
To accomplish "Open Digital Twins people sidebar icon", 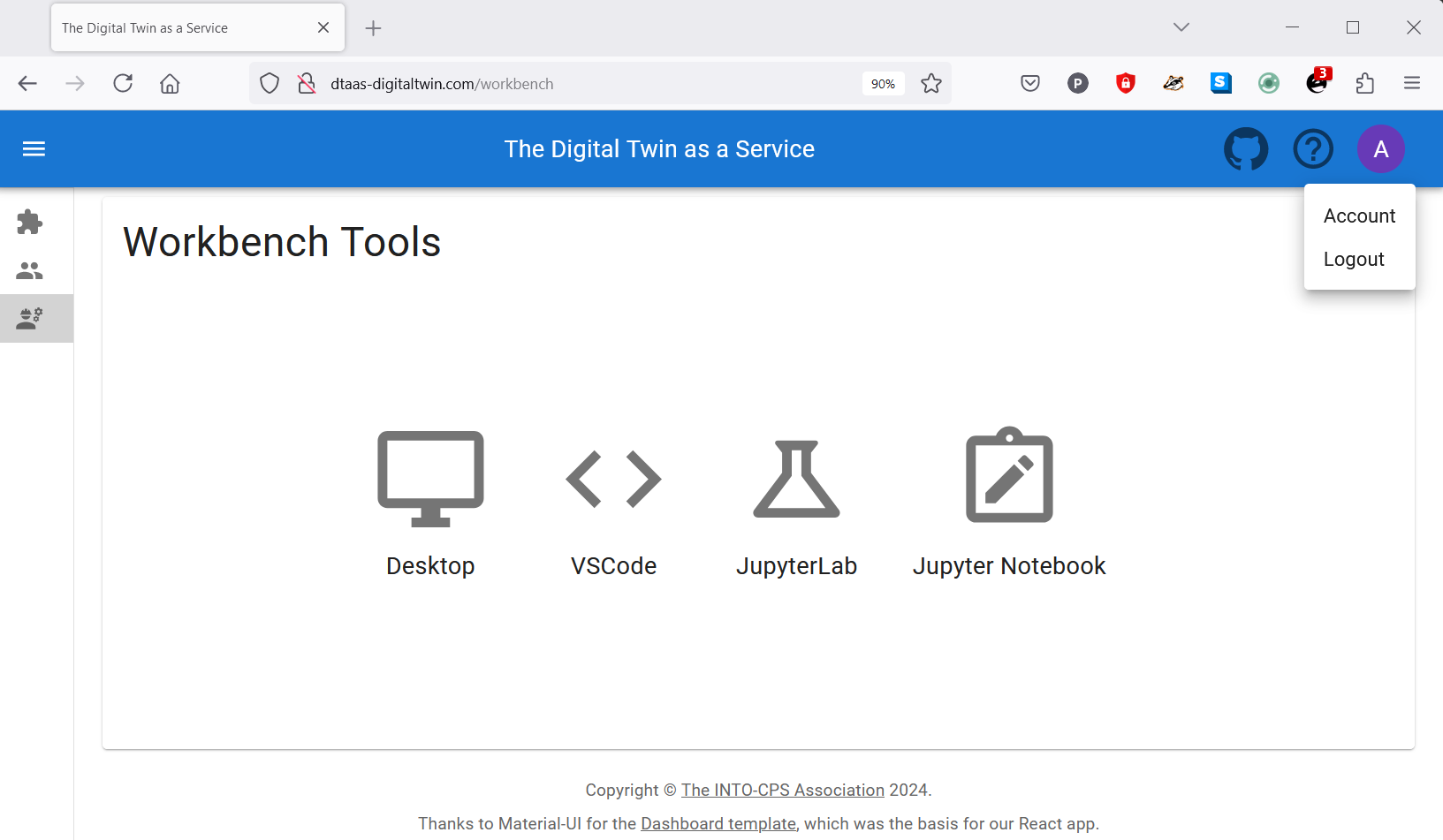I will (29, 270).
